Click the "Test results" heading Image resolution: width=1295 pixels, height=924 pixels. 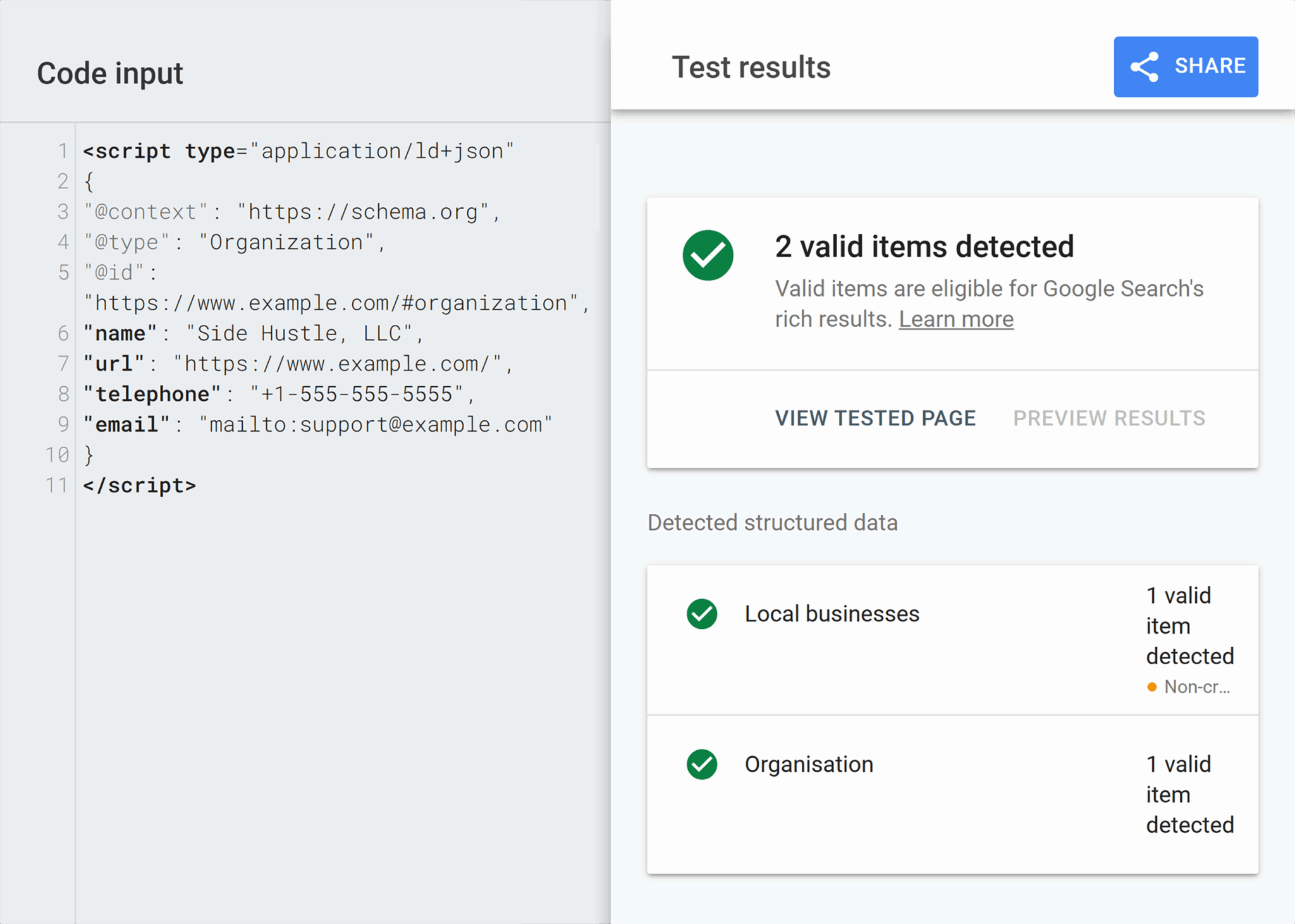click(751, 67)
